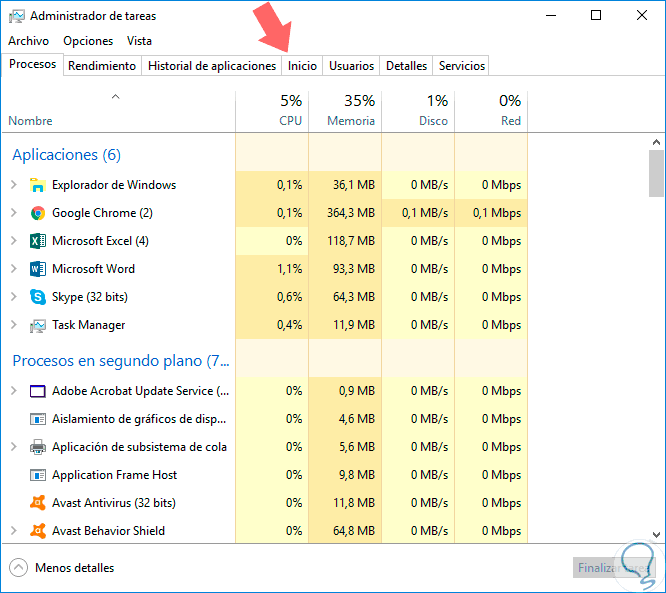666x593 pixels.
Task: Click the Microsoft Word icon
Action: click(38, 269)
